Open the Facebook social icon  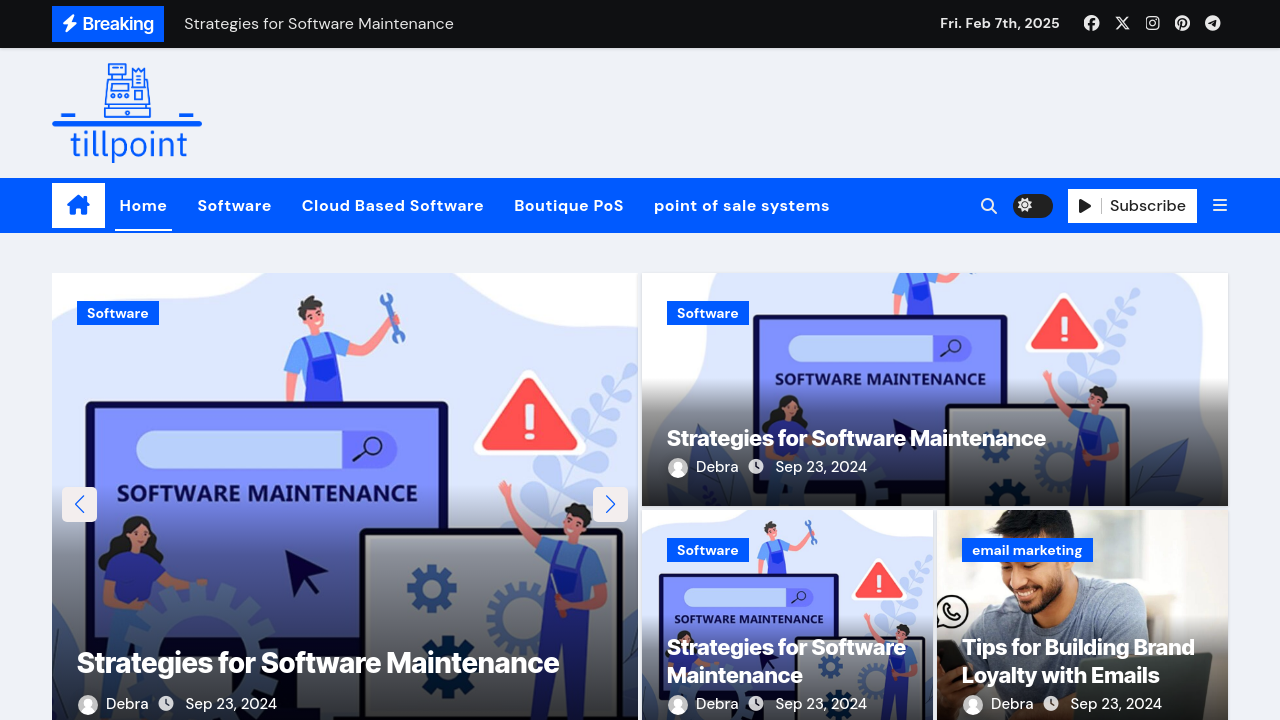pyautogui.click(x=1092, y=23)
